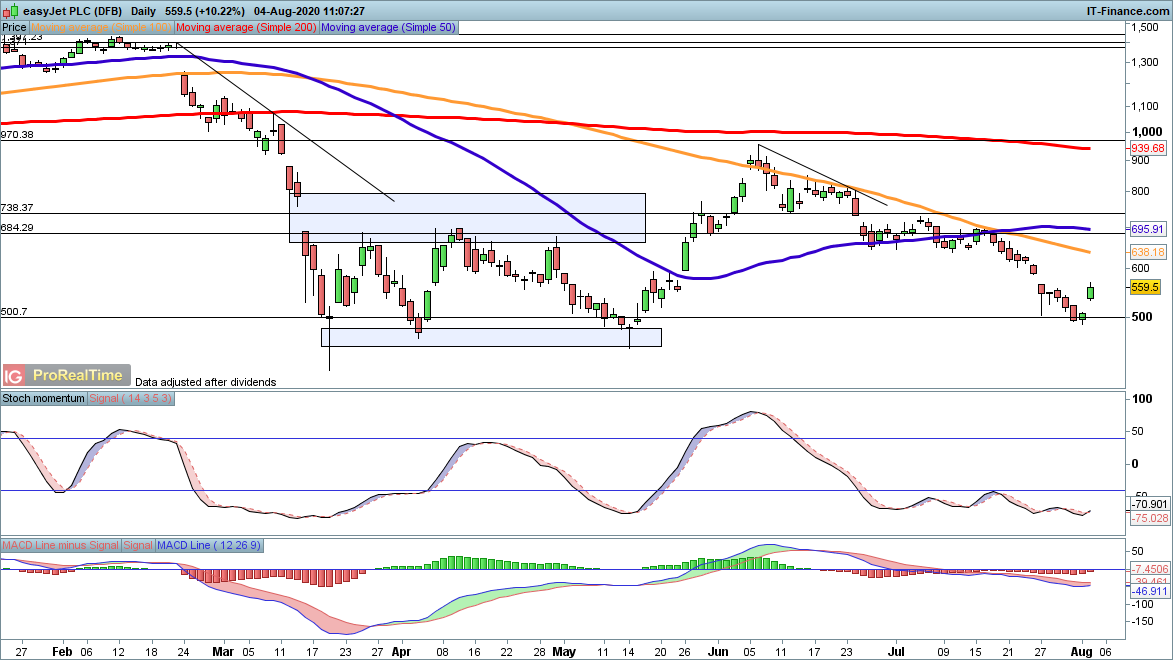Click the MACD Line (12 26 9) label

pos(208,545)
